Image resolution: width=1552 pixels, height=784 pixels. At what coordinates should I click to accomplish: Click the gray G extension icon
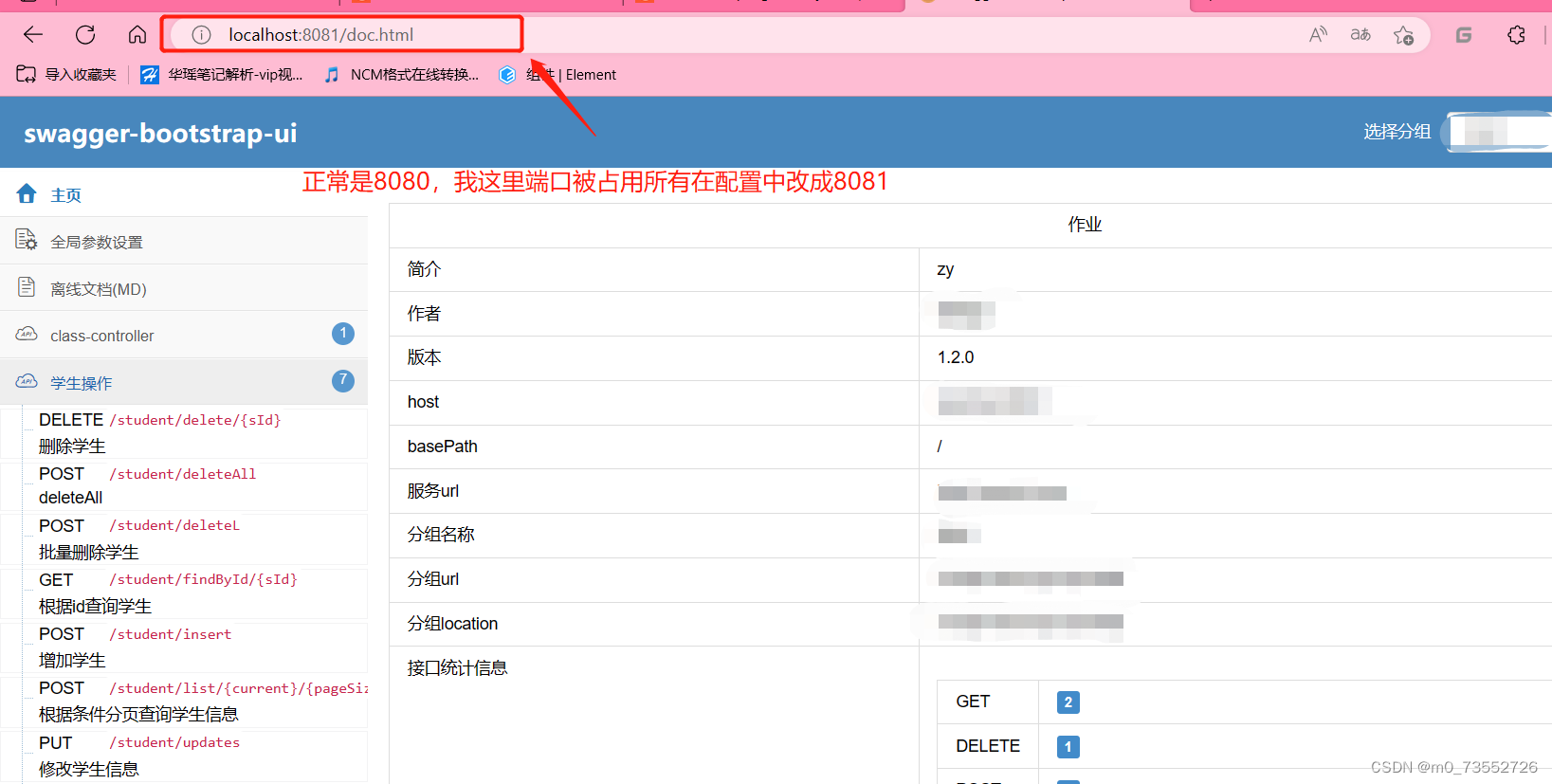coord(1464,35)
